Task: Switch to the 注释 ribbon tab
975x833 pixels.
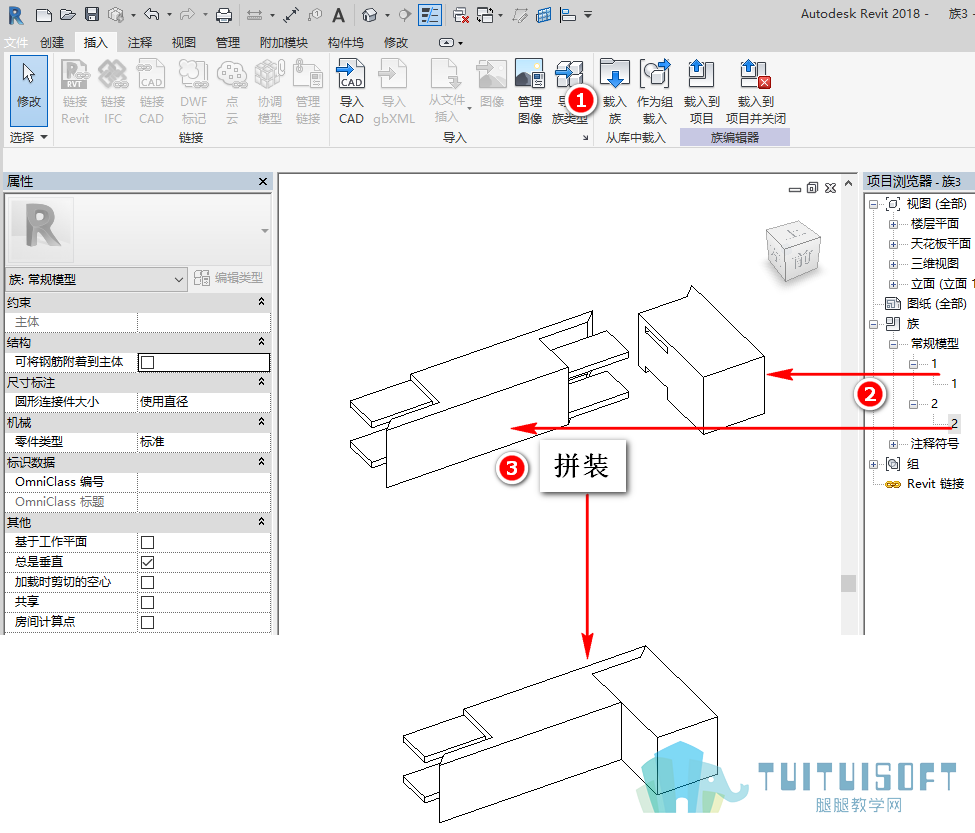Action: tap(139, 42)
